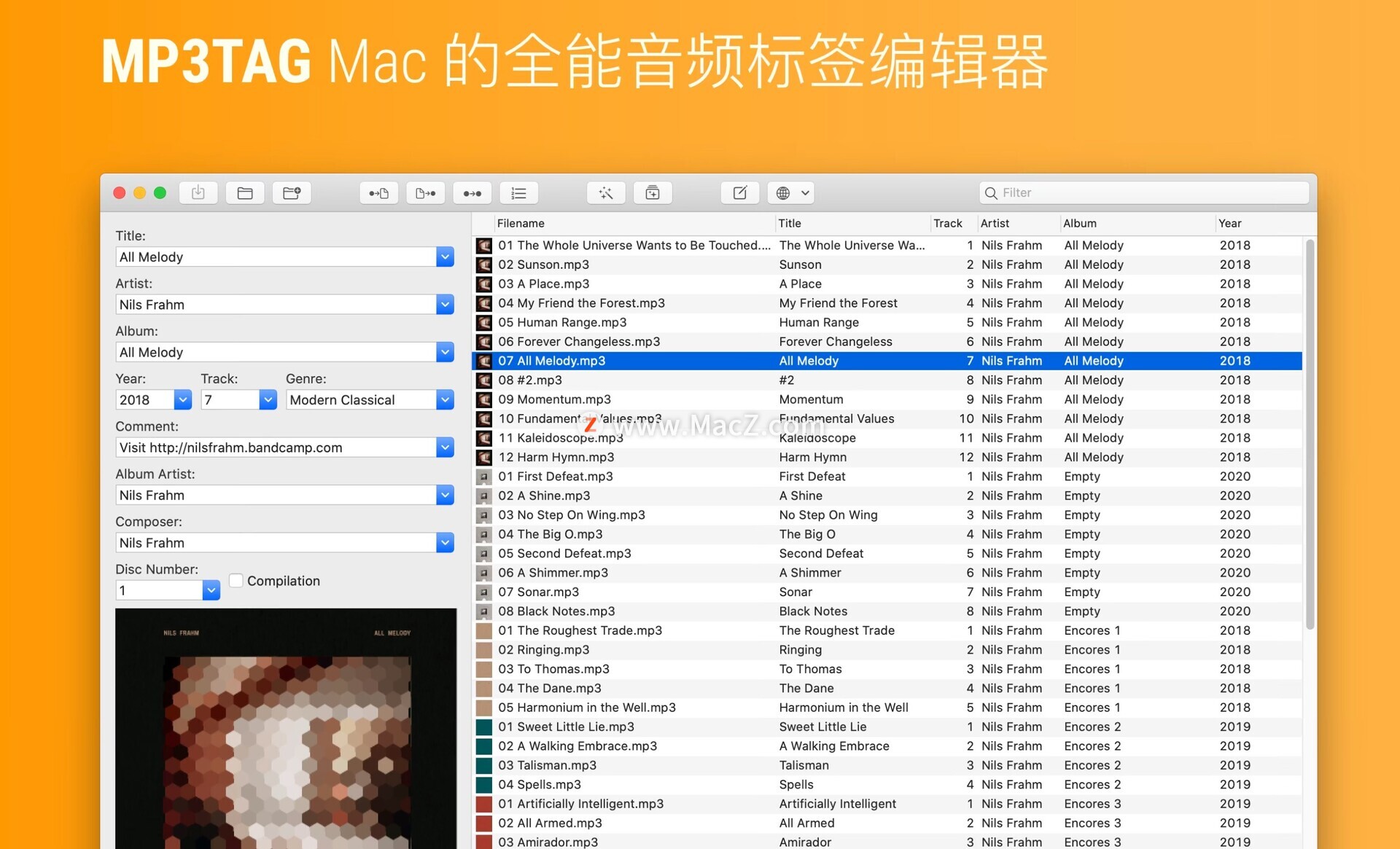This screenshot has width=1400, height=849.
Task: Select row 01 Artificially Intelligent.mp3
Action: 887,803
